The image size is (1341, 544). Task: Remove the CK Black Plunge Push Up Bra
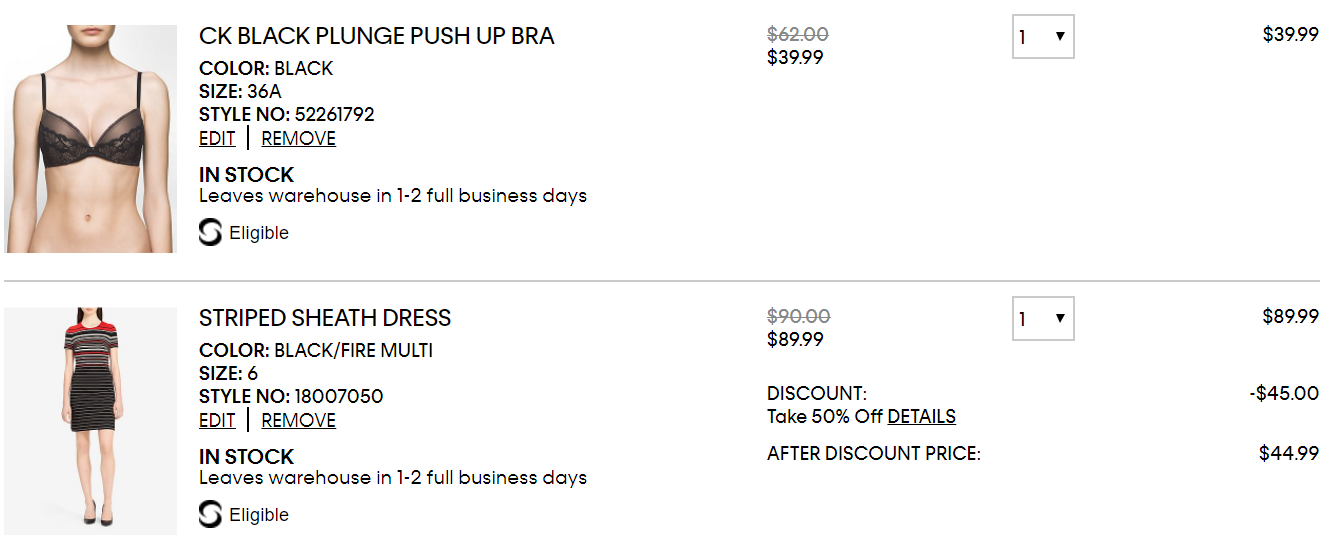[x=298, y=139]
